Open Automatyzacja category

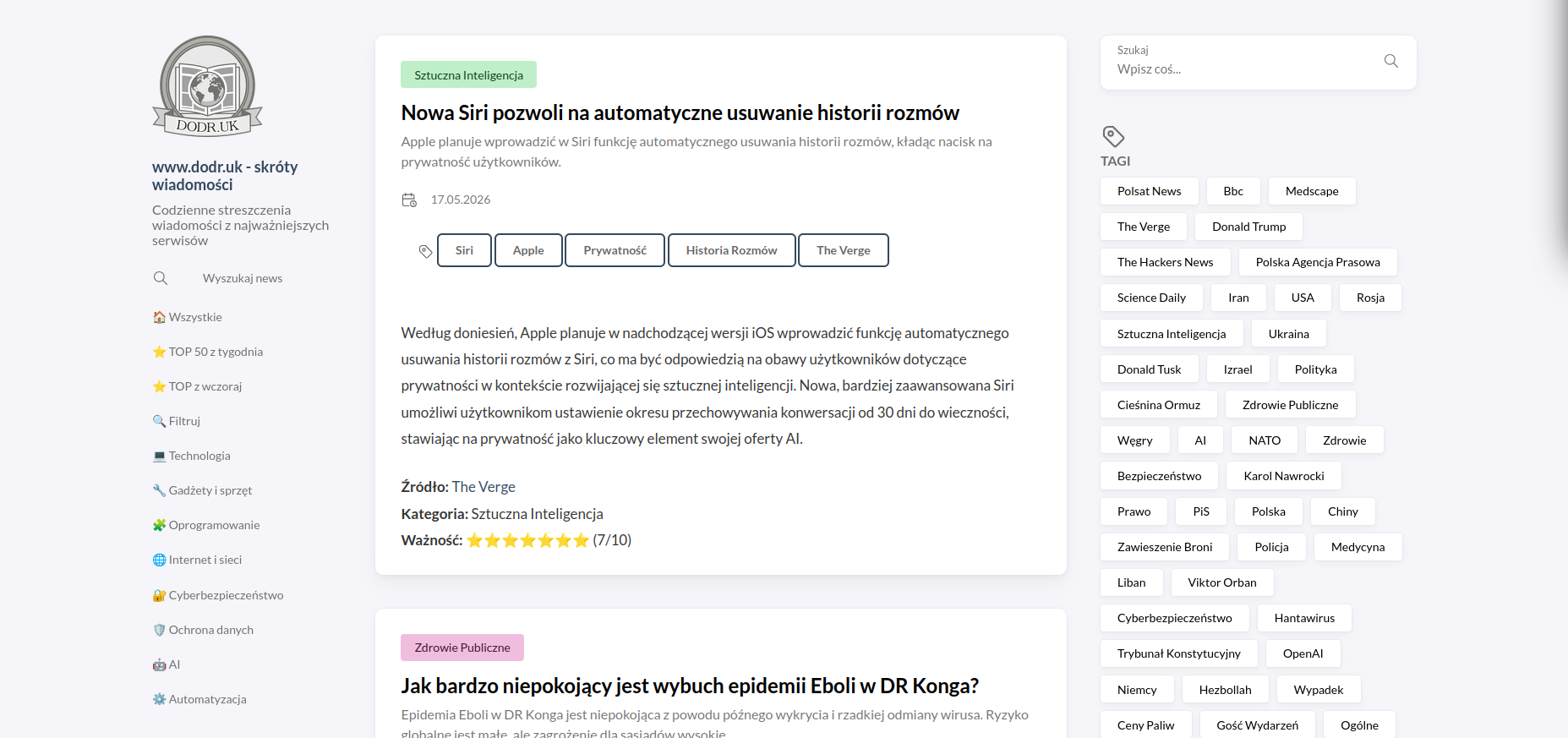coord(199,699)
